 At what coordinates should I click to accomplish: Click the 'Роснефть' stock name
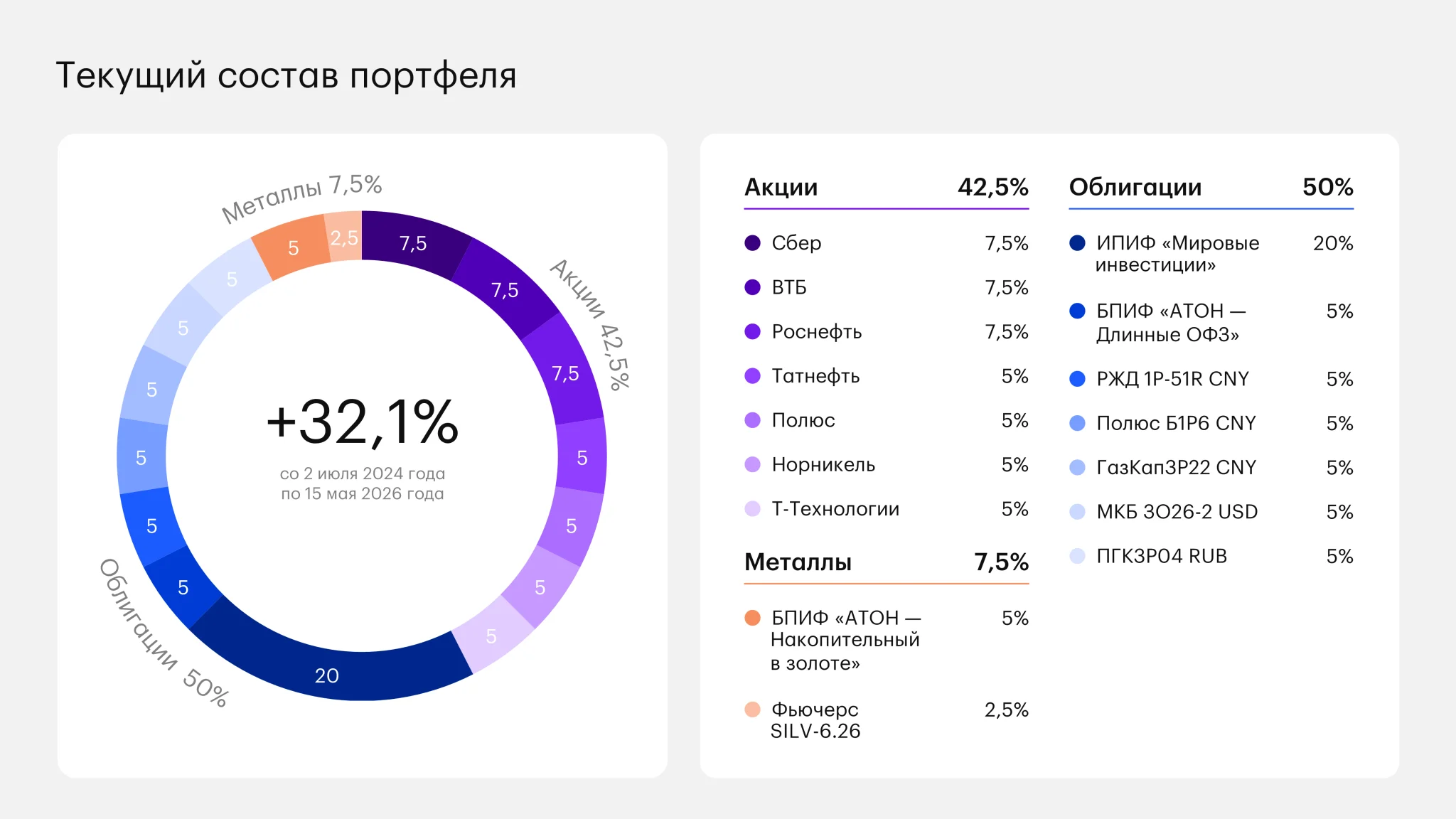point(817,331)
